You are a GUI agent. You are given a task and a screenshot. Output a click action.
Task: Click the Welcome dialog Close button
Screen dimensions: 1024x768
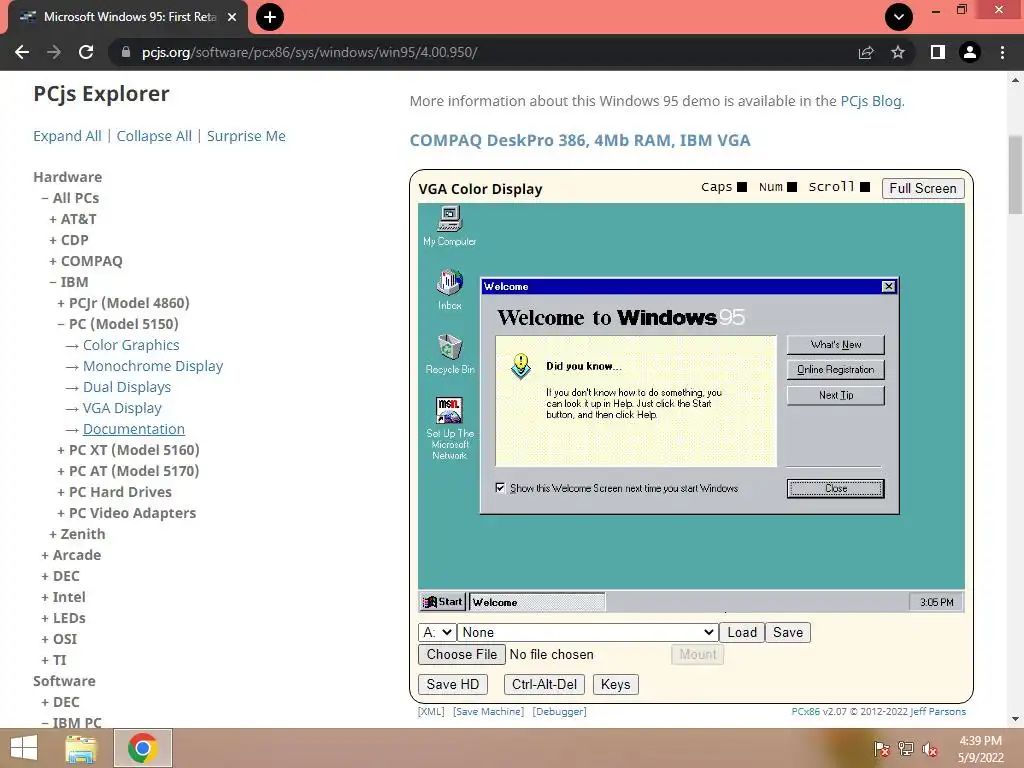click(x=835, y=488)
